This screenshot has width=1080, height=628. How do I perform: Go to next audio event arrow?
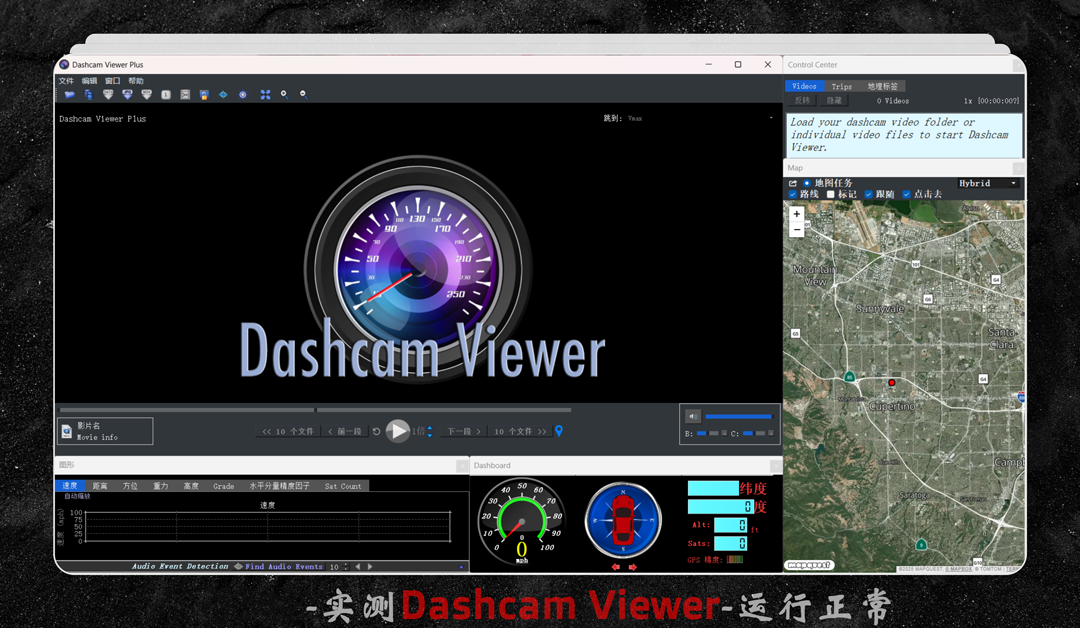tap(370, 567)
